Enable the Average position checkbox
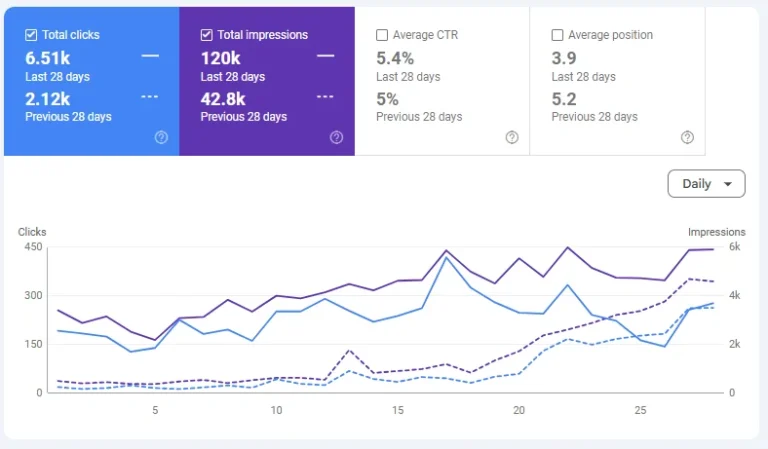 pyautogui.click(x=557, y=35)
